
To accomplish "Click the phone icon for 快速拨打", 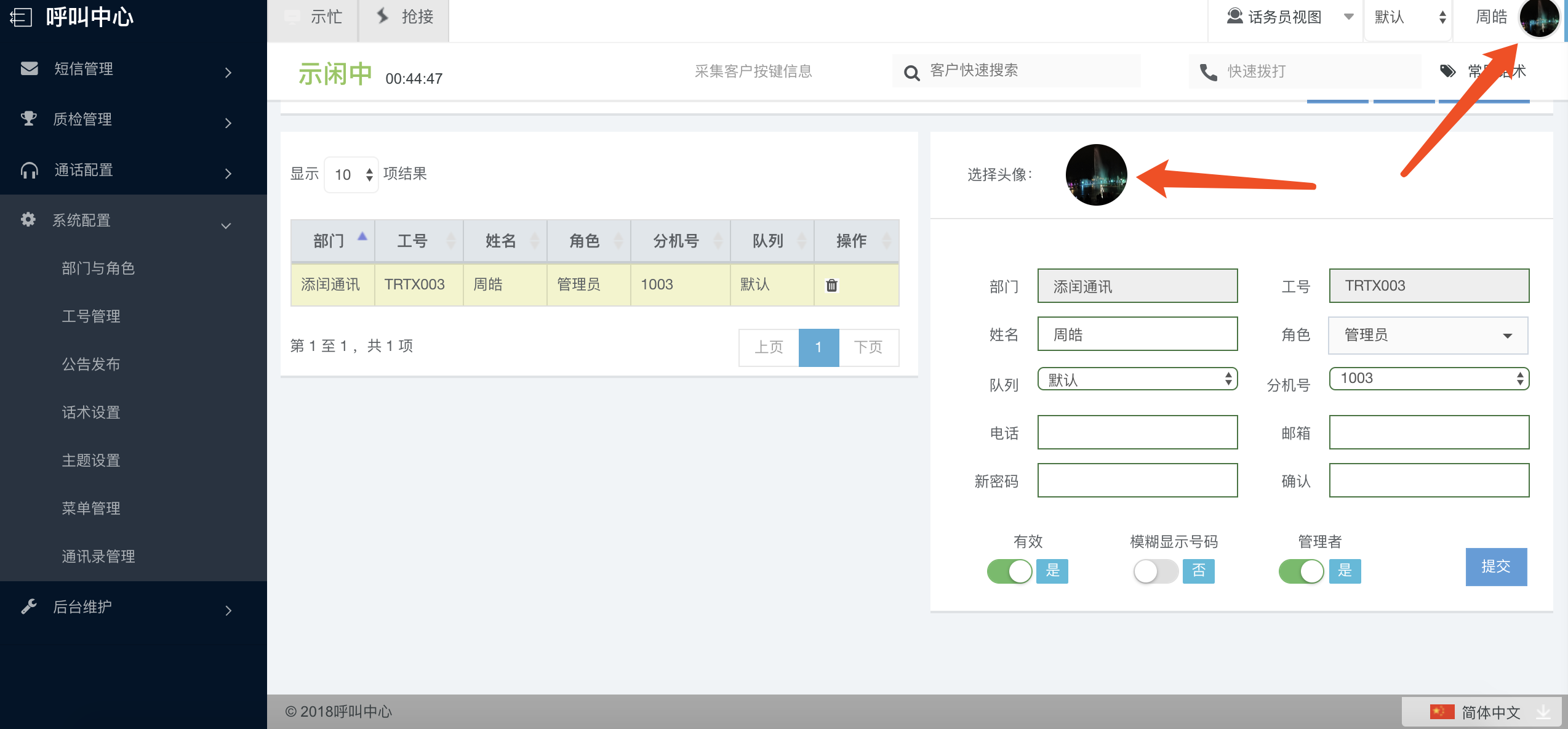I will [1208, 73].
